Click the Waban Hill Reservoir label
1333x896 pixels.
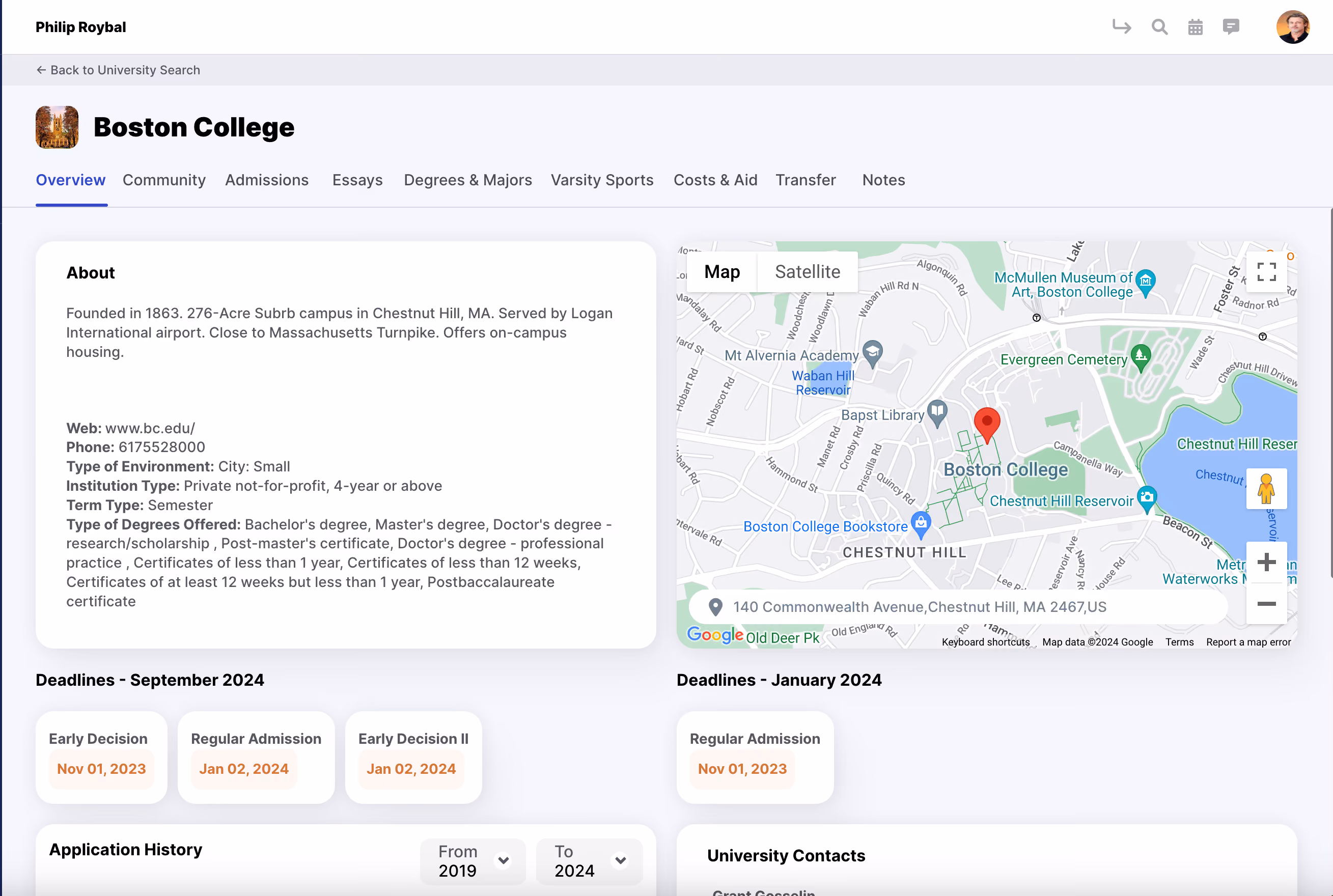(823, 383)
